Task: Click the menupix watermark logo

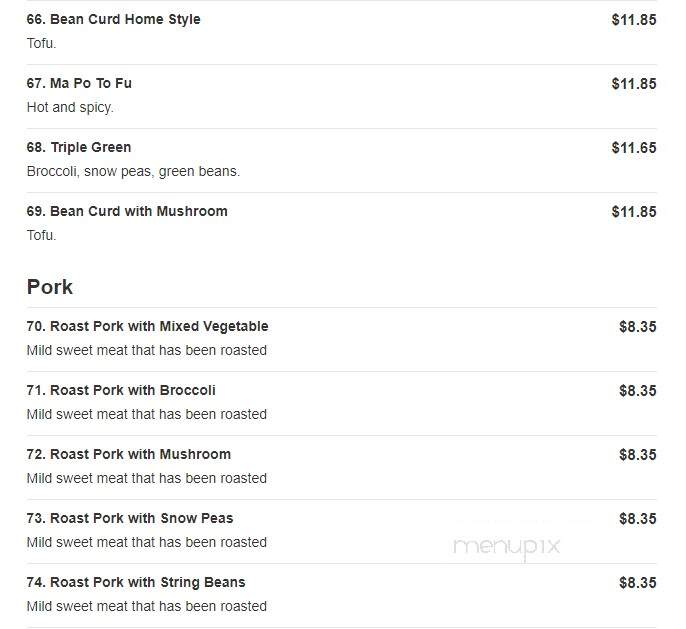Action: pyautogui.click(x=507, y=548)
